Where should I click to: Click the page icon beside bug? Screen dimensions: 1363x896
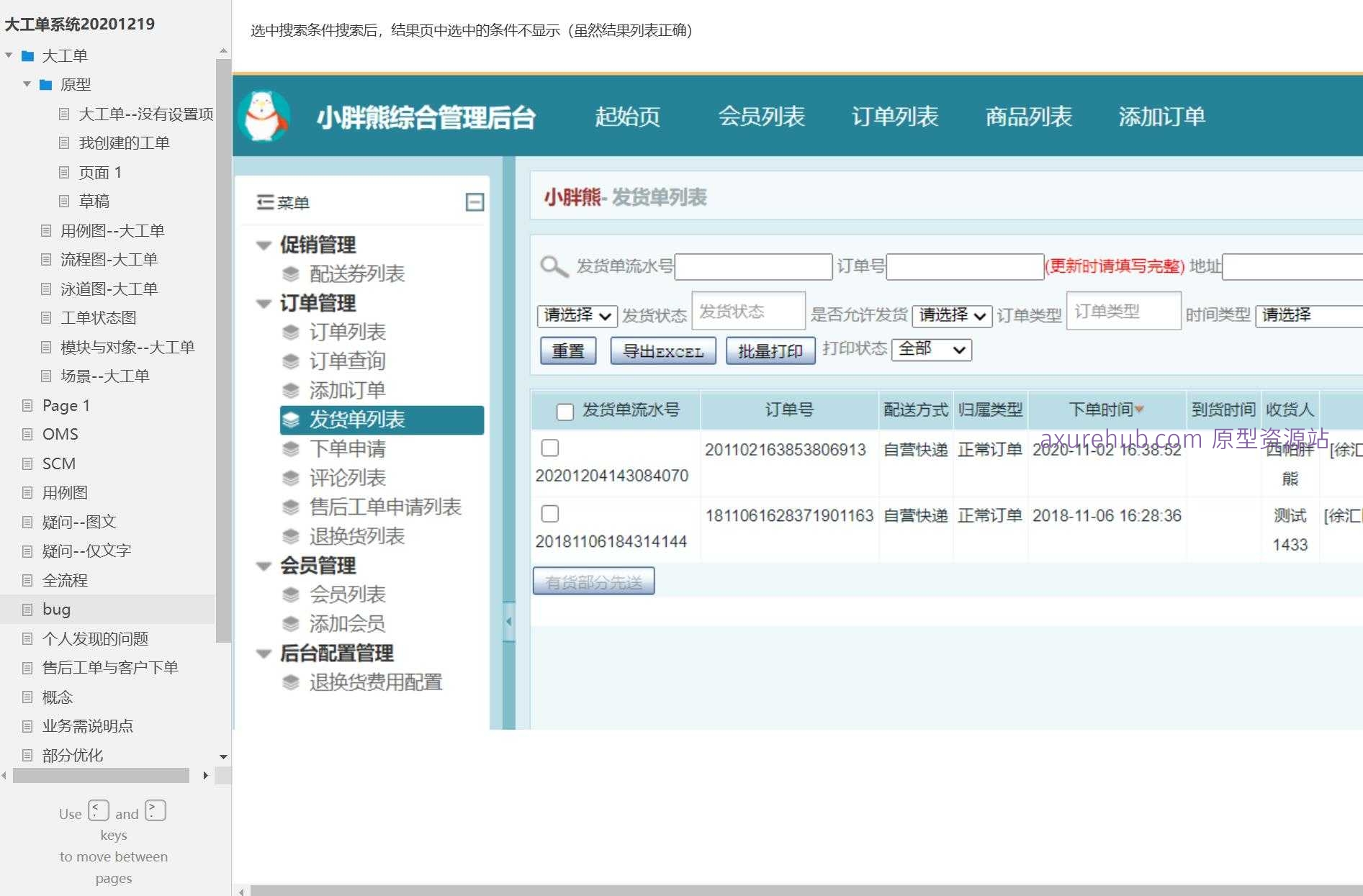pyautogui.click(x=27, y=610)
